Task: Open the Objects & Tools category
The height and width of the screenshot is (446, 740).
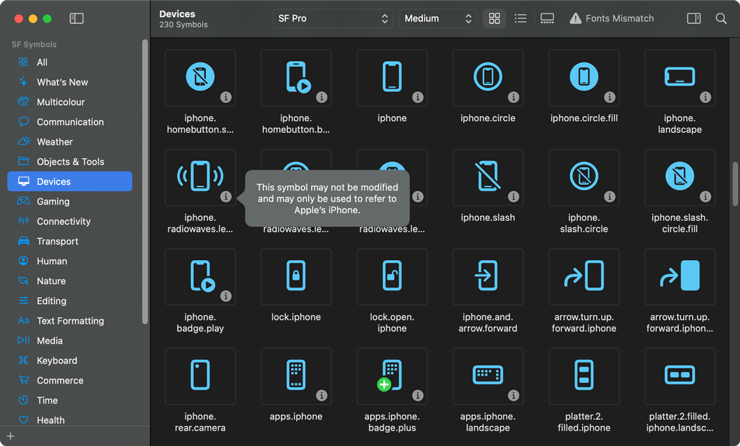Action: 70,161
